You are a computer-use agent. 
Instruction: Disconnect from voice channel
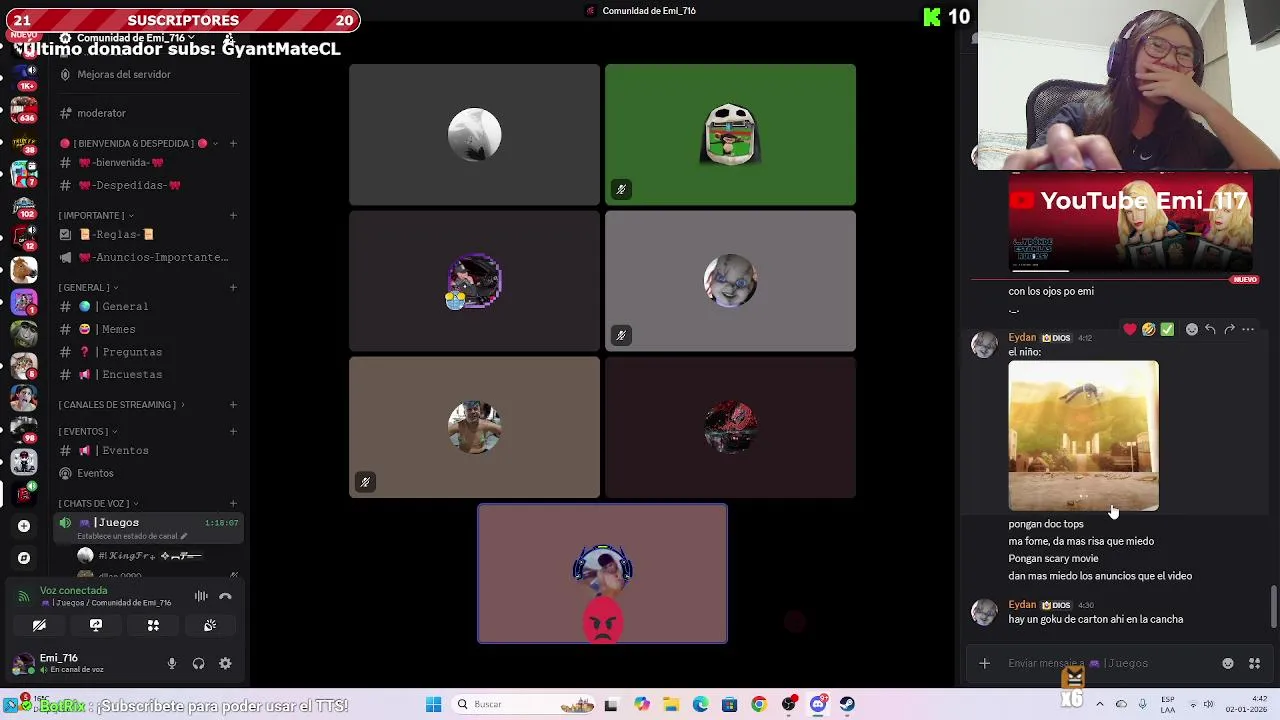click(x=225, y=596)
